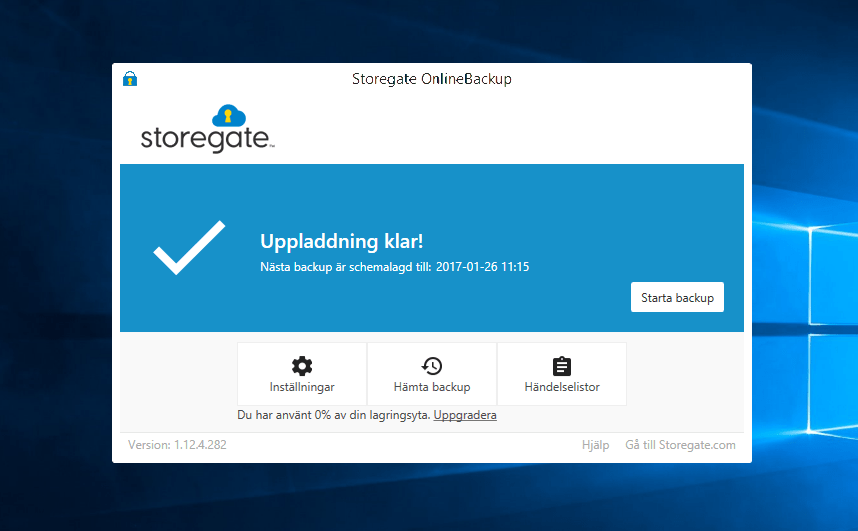
Task: Open the Inställningar label
Action: click(x=302, y=387)
